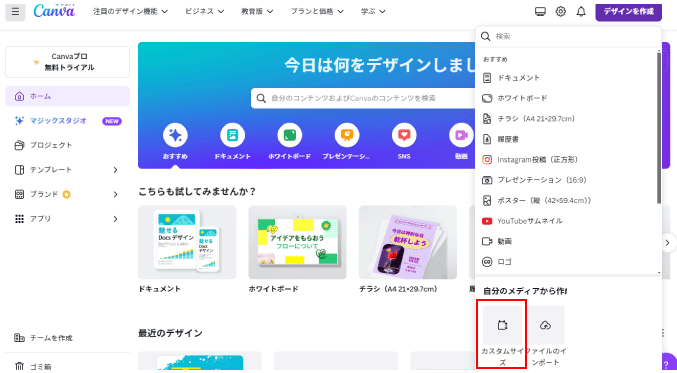Click the デザインを作成 button

pos(628,12)
